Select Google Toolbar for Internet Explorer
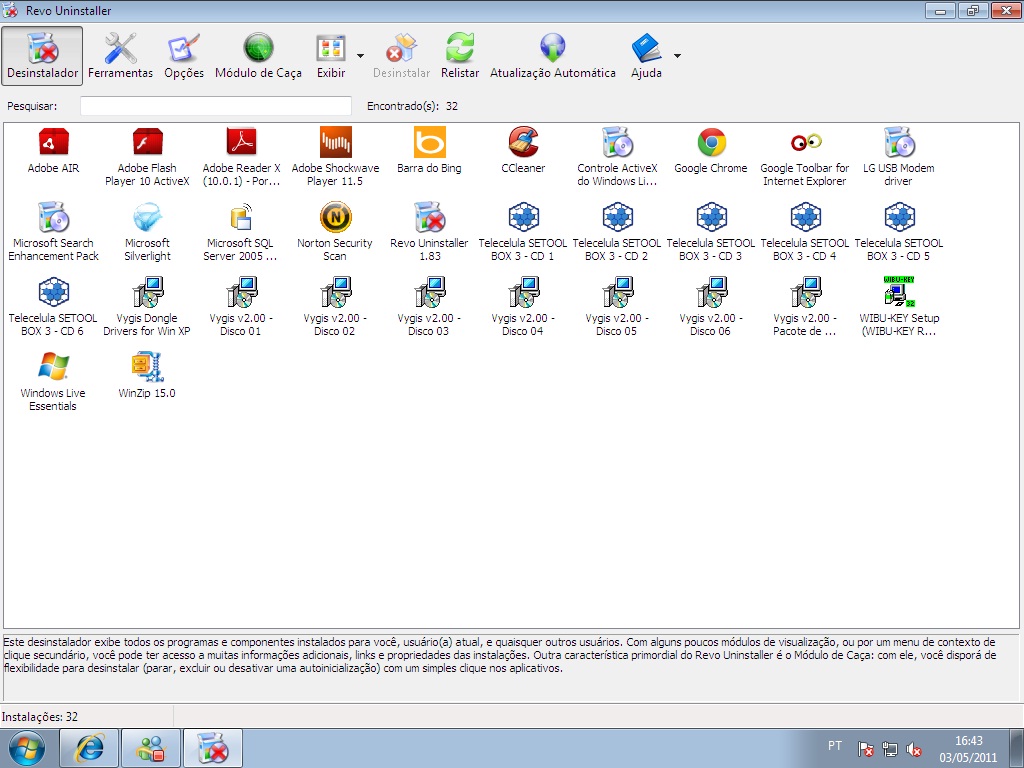The image size is (1024, 768). point(805,157)
